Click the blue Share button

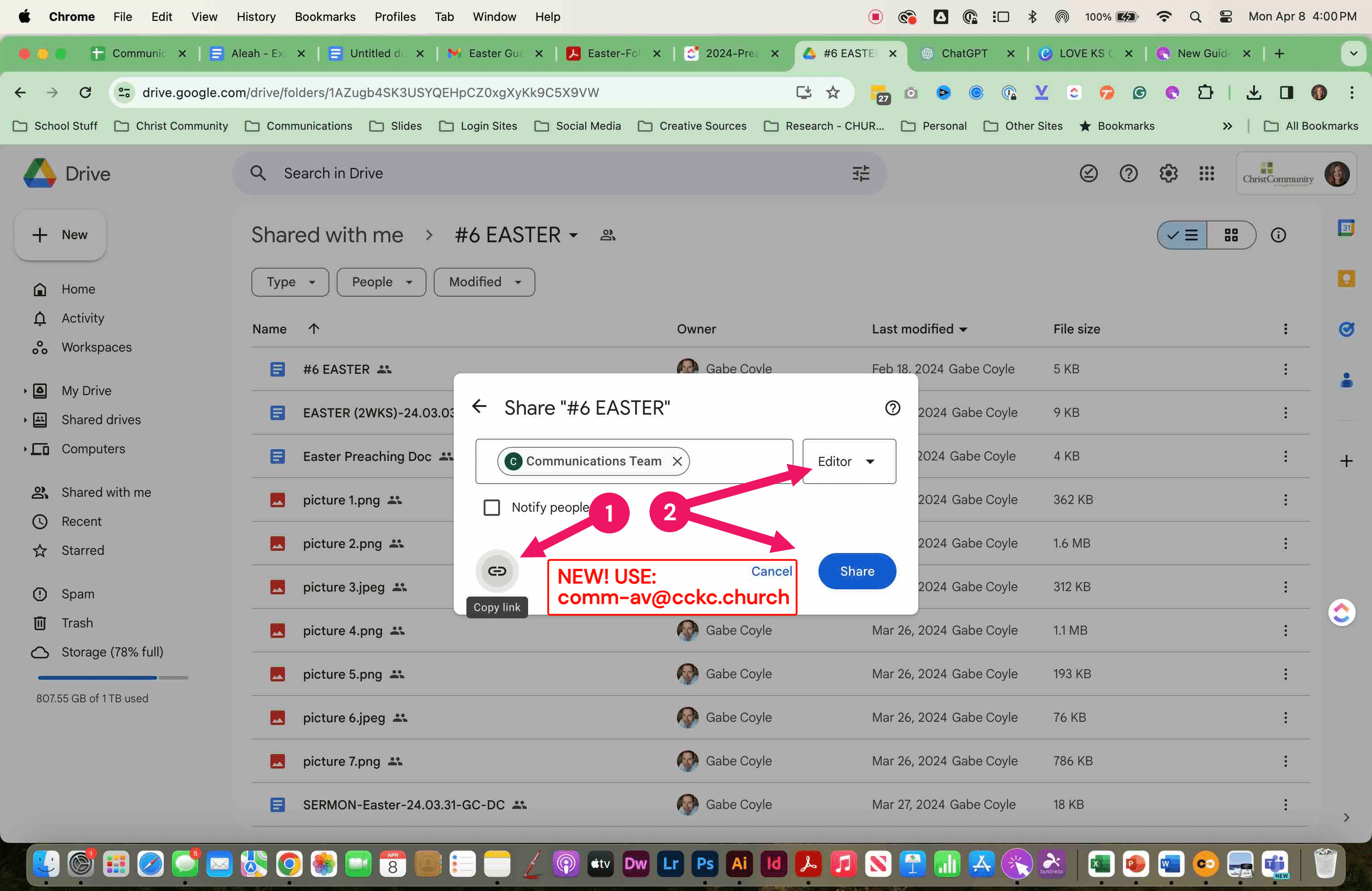(857, 571)
